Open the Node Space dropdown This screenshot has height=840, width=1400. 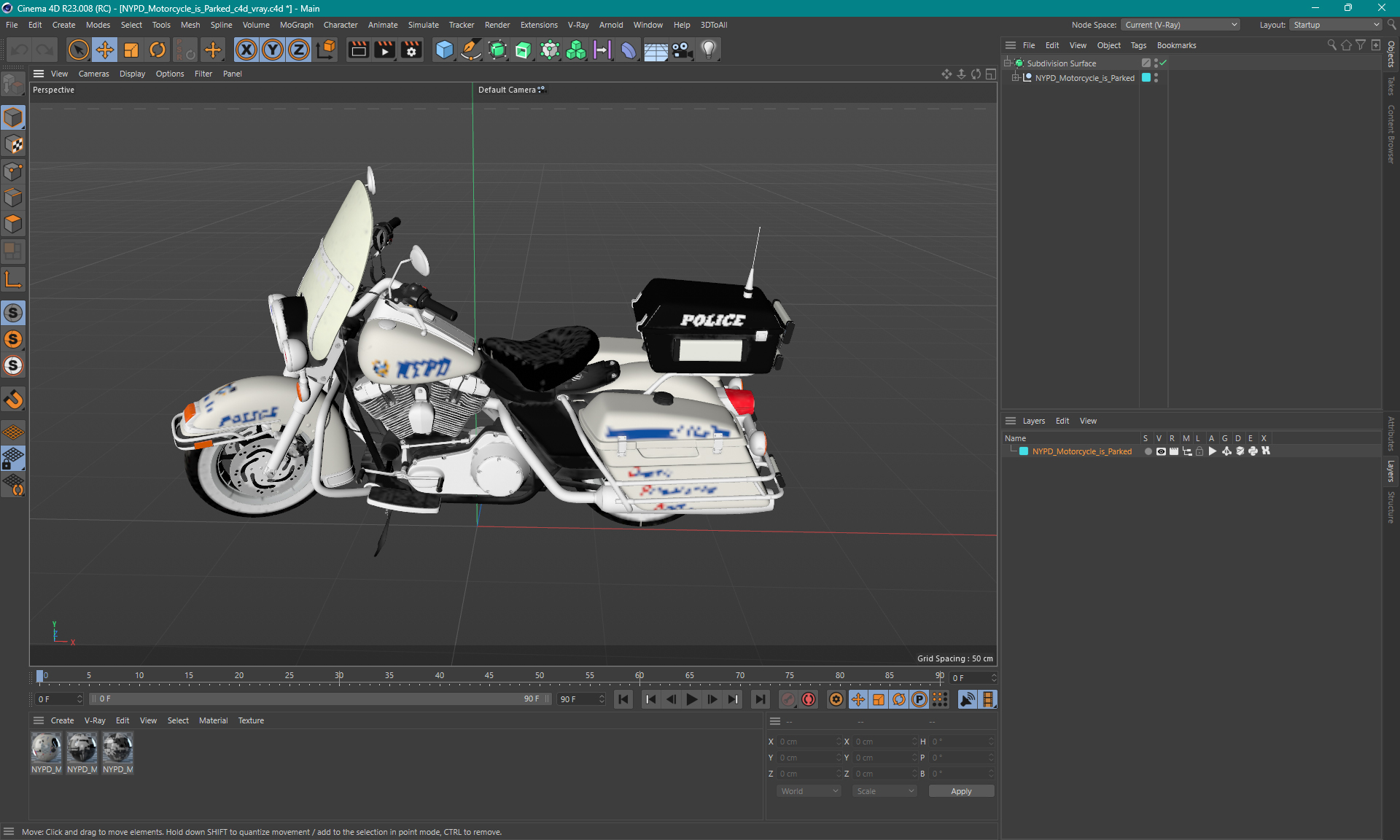1181,25
